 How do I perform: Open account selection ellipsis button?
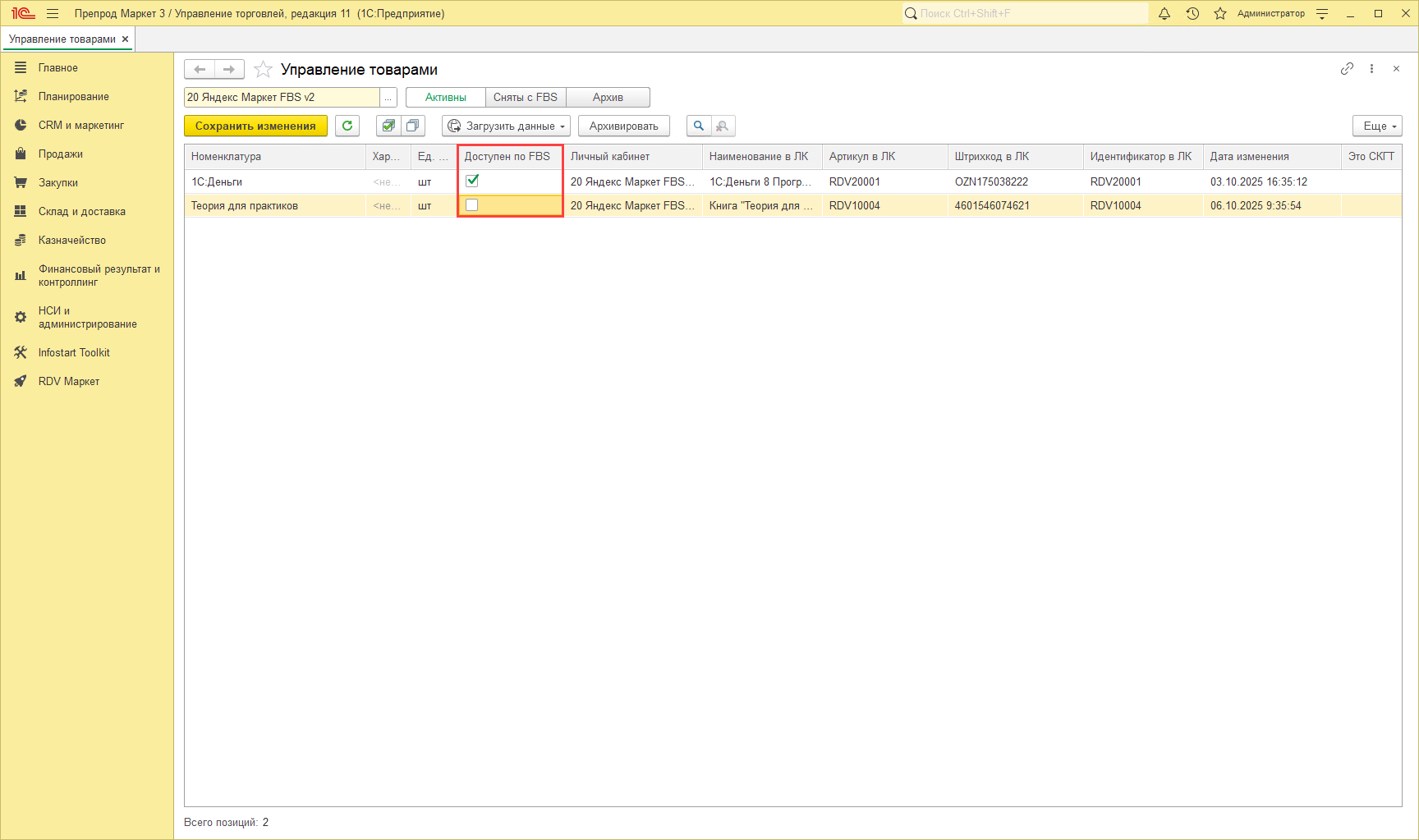[388, 98]
